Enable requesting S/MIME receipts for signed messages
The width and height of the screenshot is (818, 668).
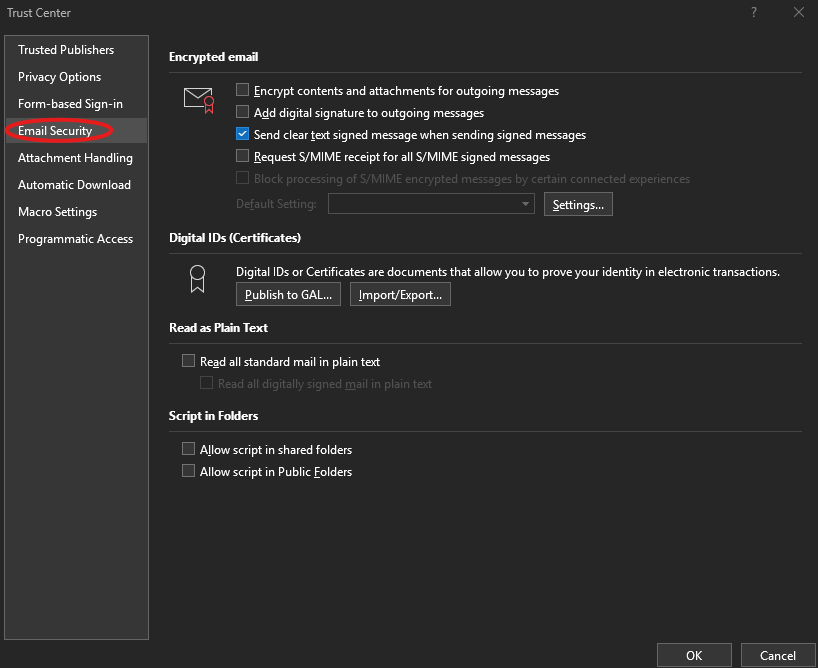tap(241, 156)
